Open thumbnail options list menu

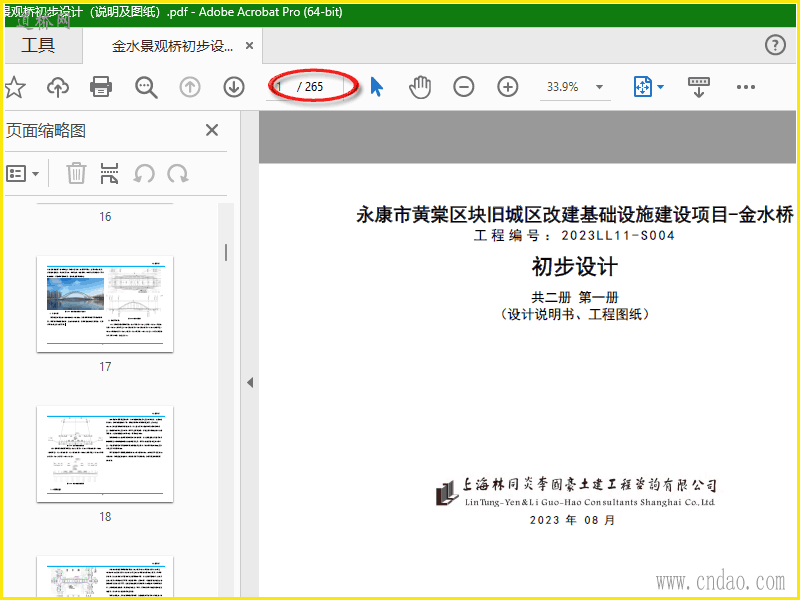coord(22,173)
